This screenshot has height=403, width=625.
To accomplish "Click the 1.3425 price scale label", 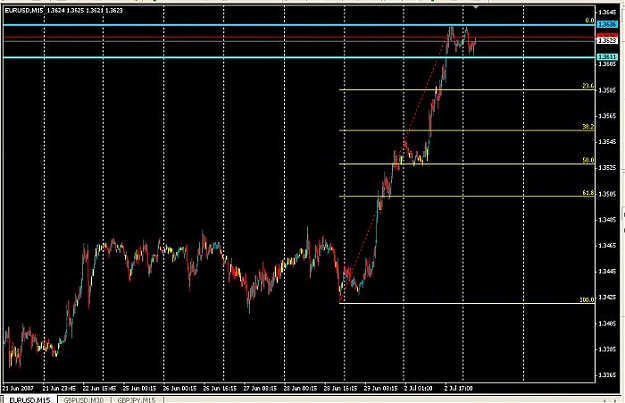I will (607, 297).
